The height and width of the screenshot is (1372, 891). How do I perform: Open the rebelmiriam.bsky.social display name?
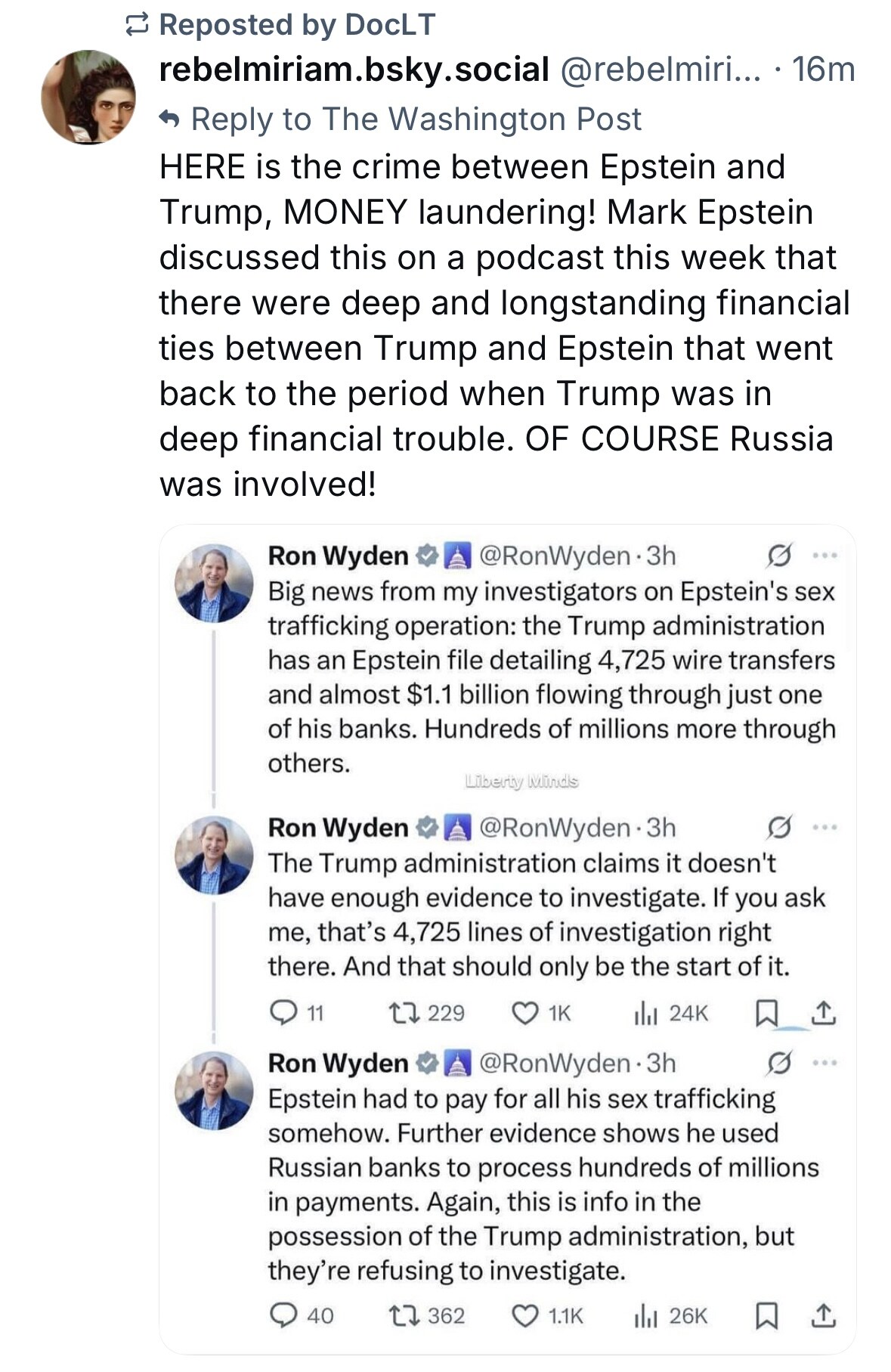coord(354,70)
